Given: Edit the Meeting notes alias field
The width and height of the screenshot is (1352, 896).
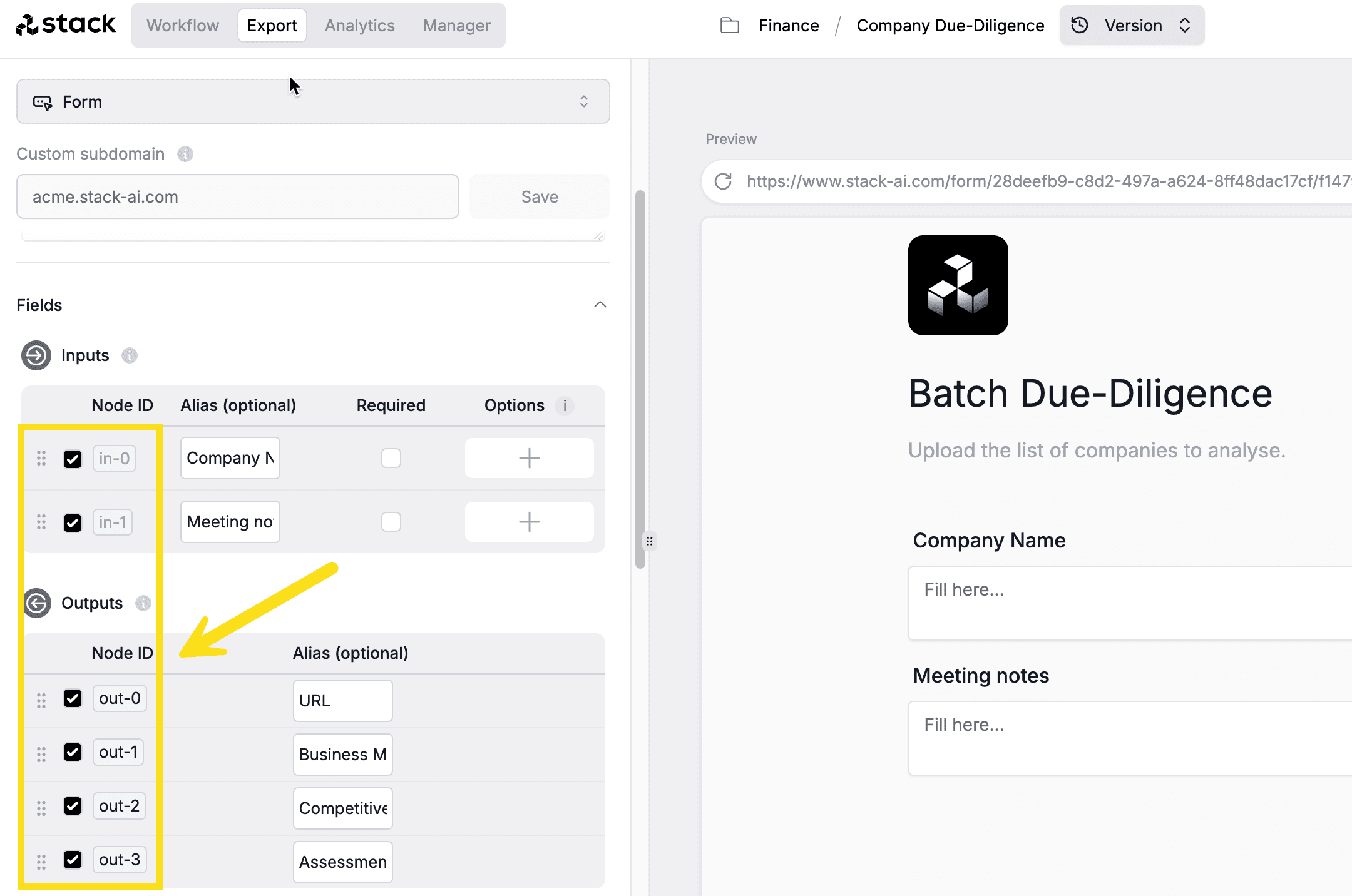Looking at the screenshot, I should point(230,522).
